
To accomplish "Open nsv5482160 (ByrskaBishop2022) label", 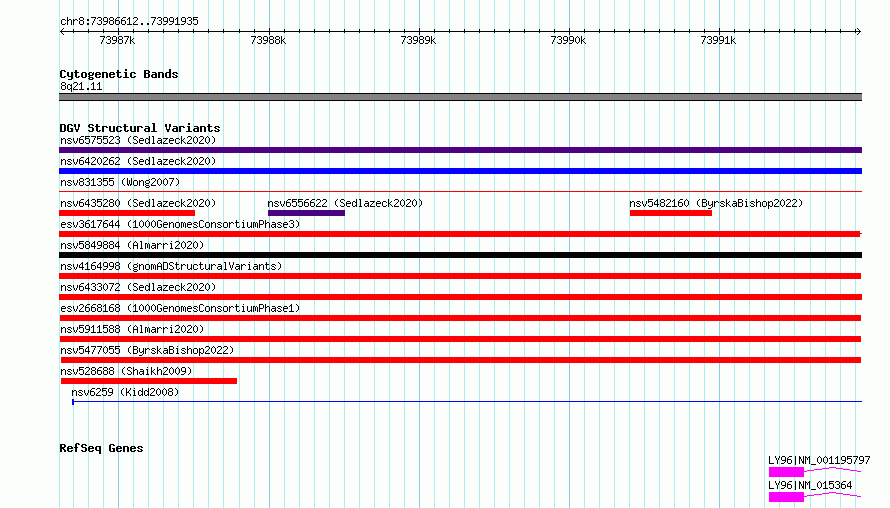I will point(716,203).
